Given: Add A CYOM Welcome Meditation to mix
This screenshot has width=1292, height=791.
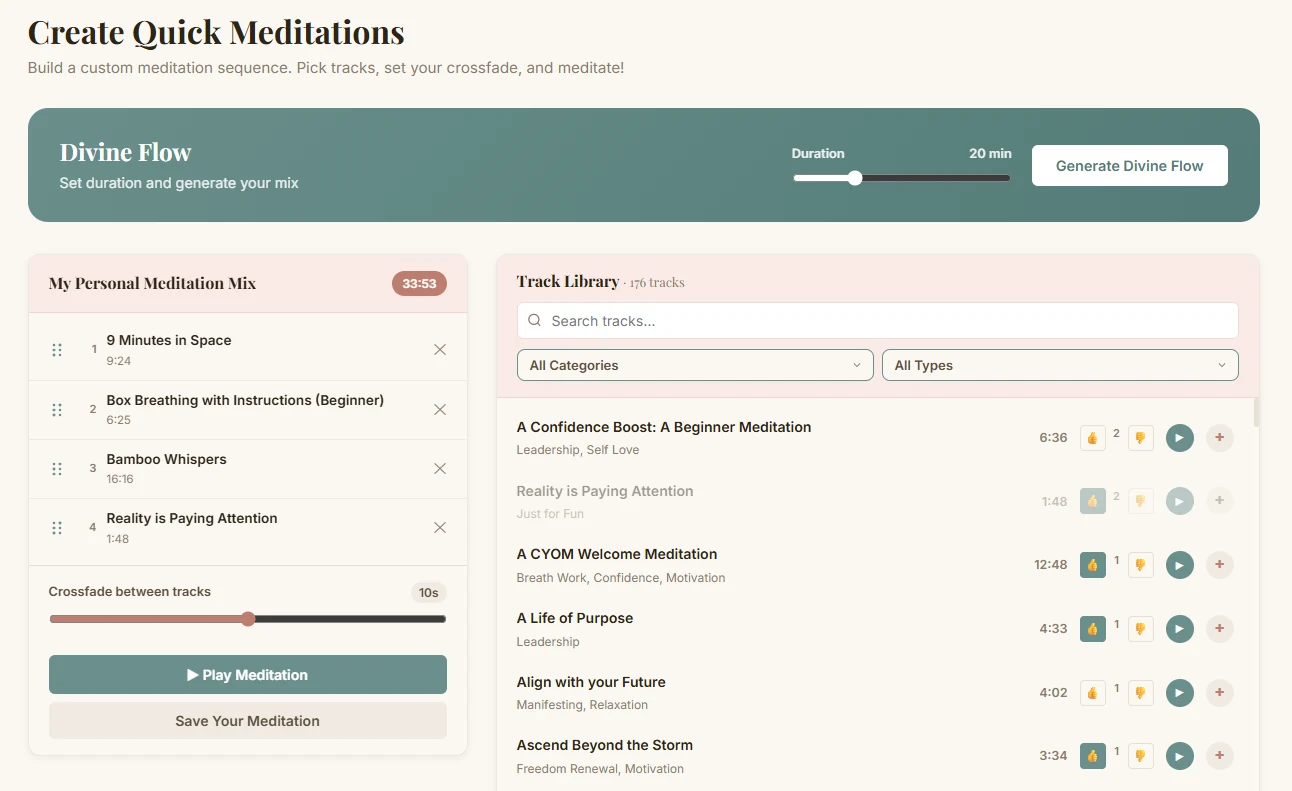Looking at the screenshot, I should 1219,565.
